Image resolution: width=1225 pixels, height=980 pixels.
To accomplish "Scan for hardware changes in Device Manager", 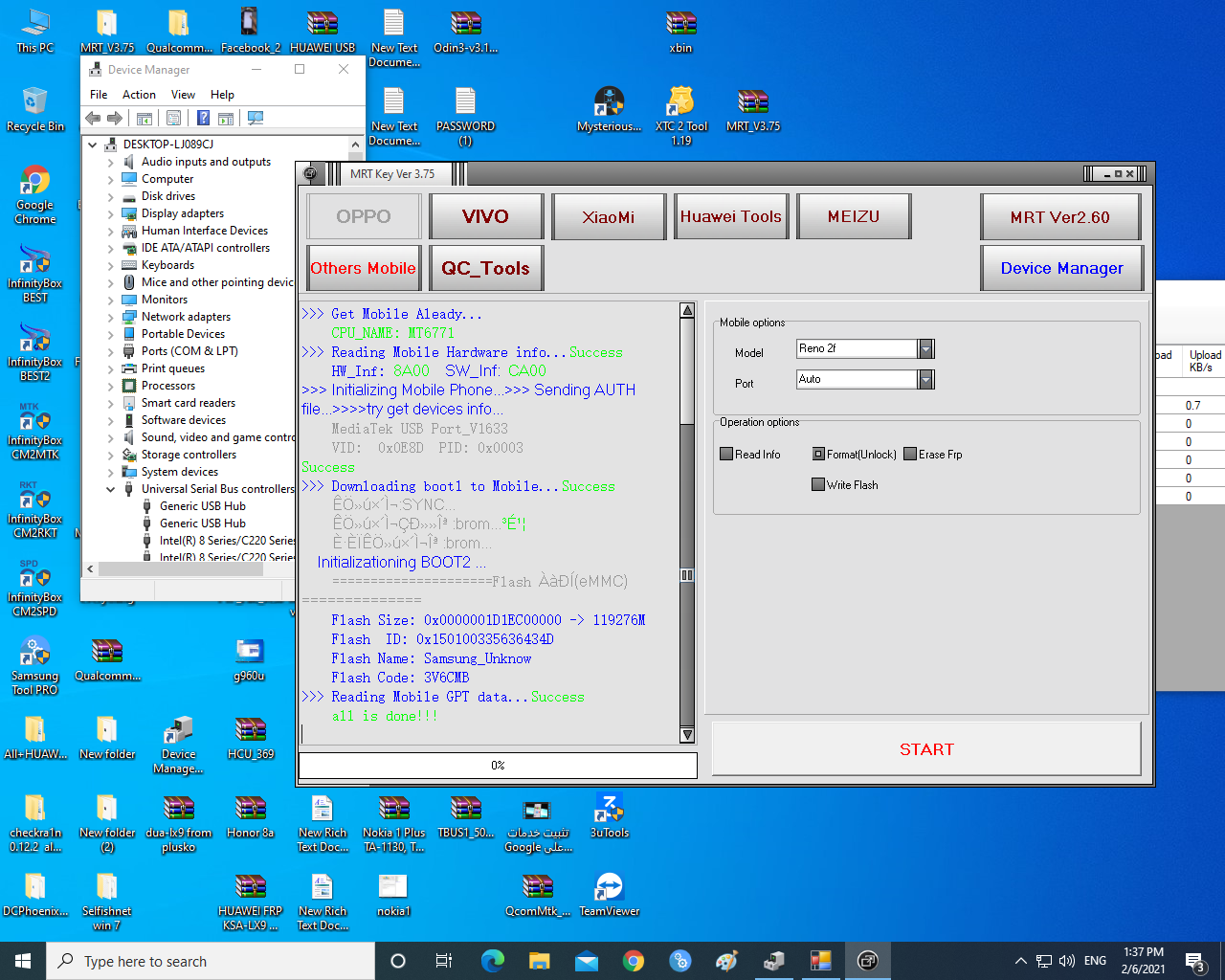I will point(256,118).
